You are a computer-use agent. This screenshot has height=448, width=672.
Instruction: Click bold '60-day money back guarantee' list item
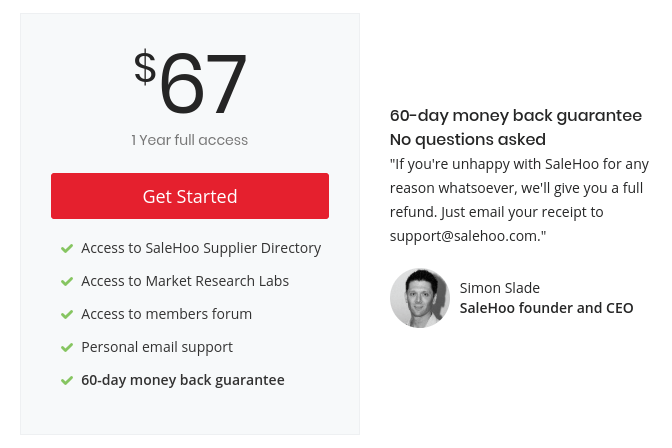point(183,380)
